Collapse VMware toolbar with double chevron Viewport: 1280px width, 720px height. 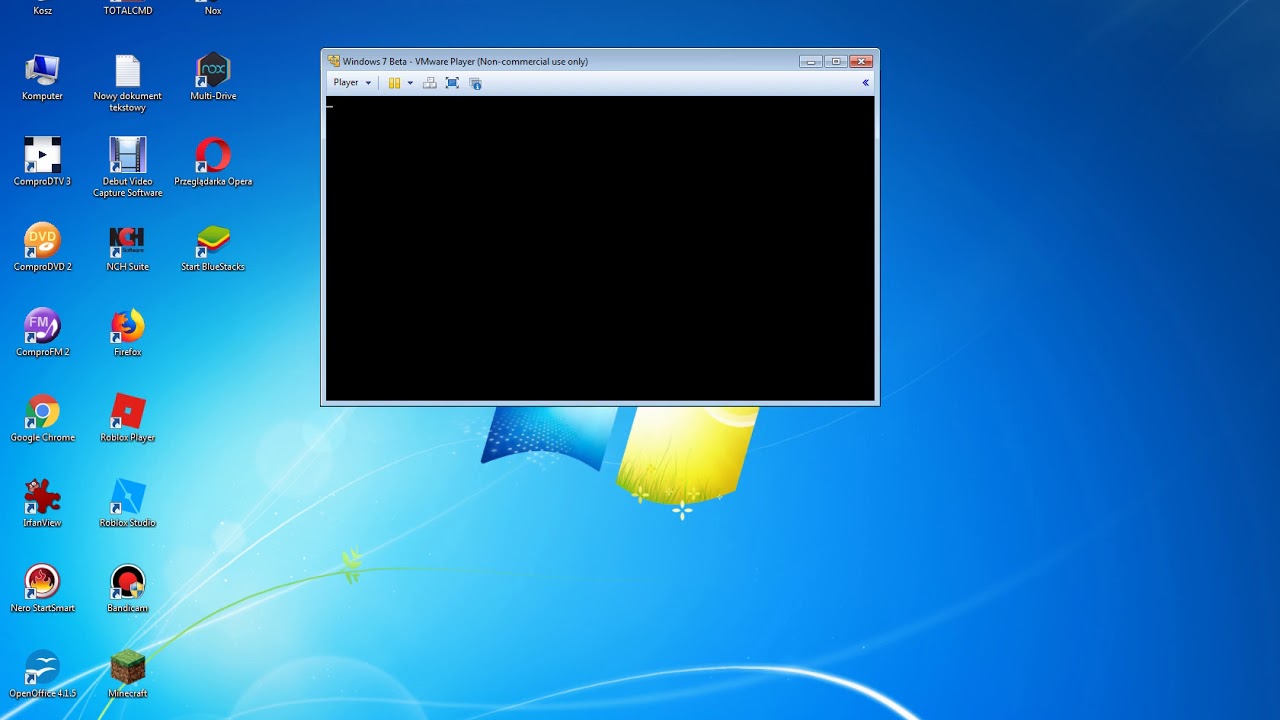tap(865, 83)
